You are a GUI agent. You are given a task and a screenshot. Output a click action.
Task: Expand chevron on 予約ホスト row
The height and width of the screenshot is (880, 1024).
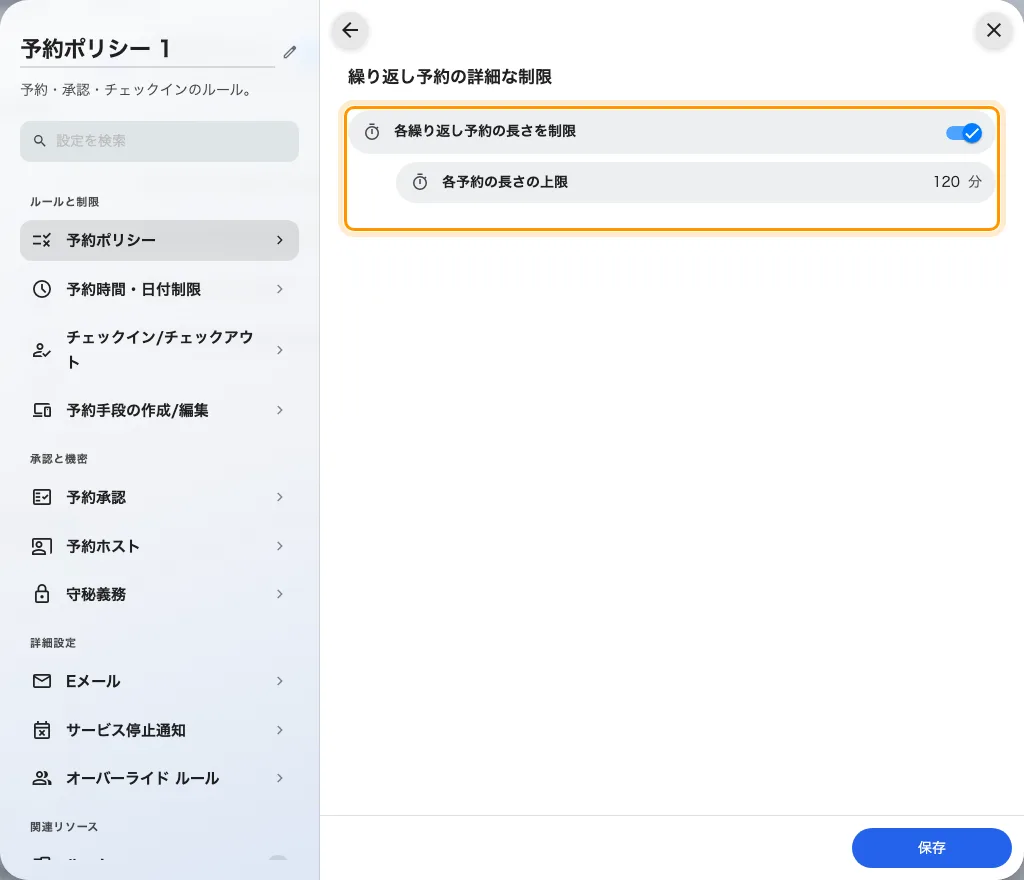(x=280, y=546)
